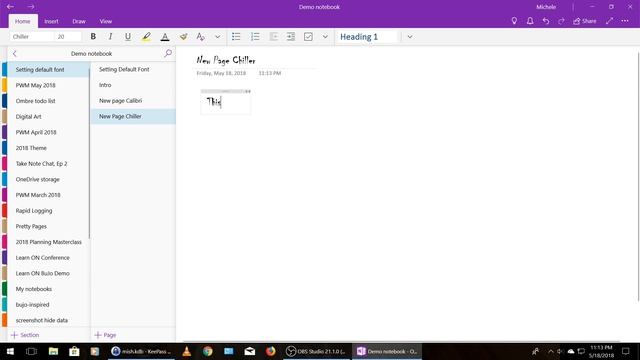Increase paragraph indent
This screenshot has width=640, height=360.
[x=291, y=37]
